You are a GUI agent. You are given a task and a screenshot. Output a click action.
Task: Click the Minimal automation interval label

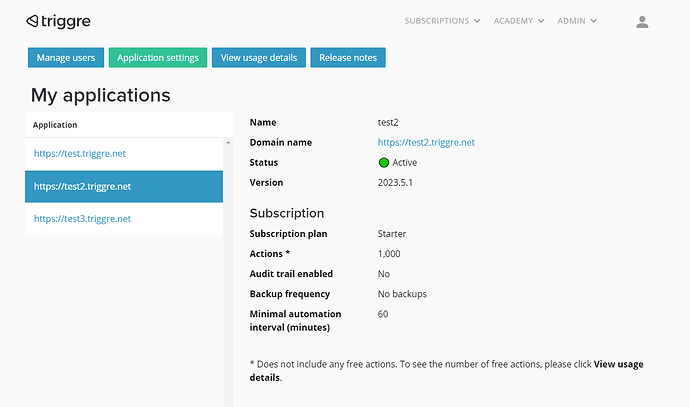295,321
